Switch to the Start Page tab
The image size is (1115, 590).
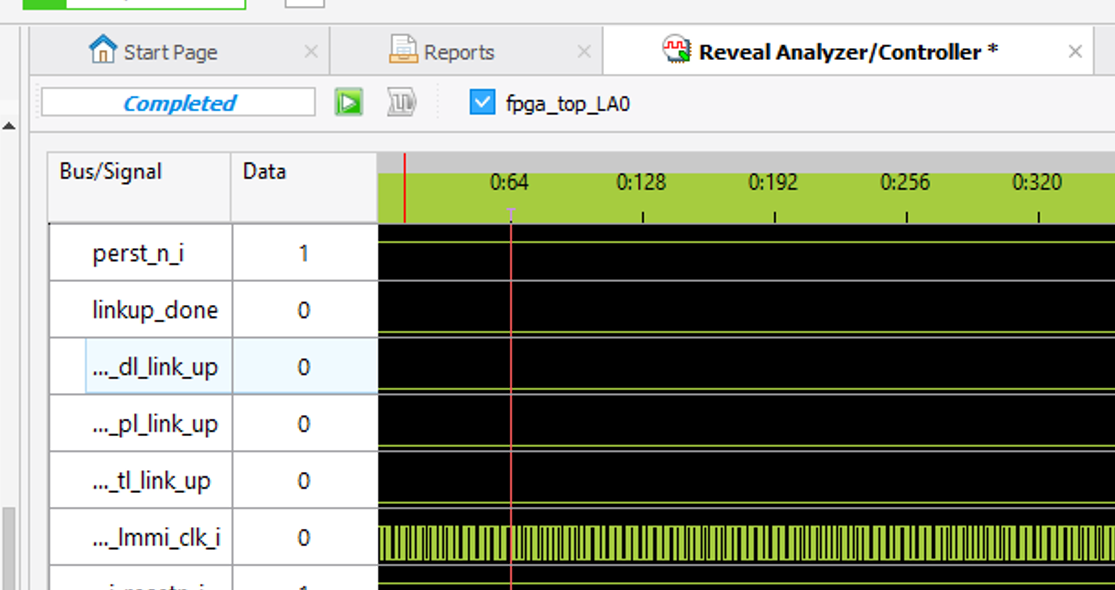(x=180, y=51)
